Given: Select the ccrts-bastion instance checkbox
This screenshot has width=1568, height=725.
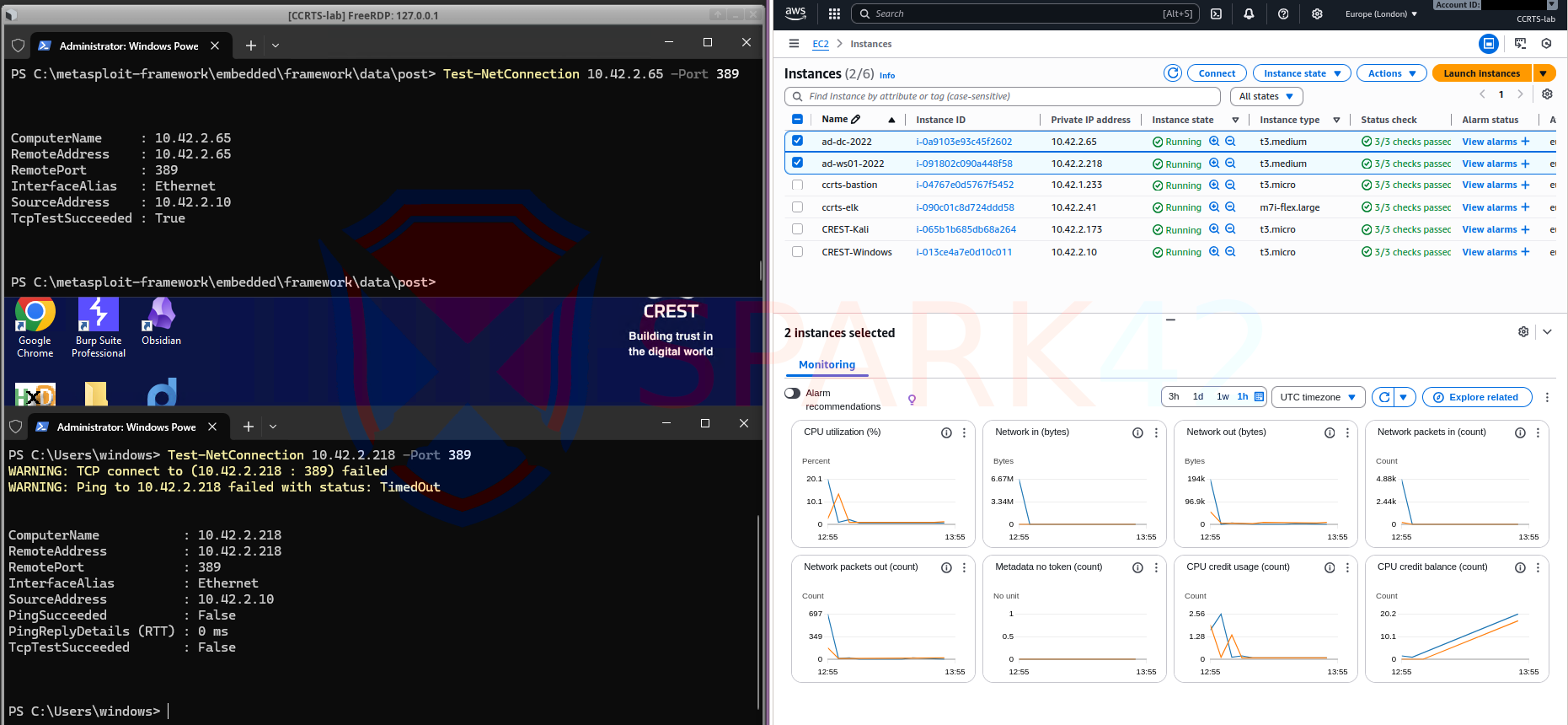Looking at the screenshot, I should tap(797, 185).
